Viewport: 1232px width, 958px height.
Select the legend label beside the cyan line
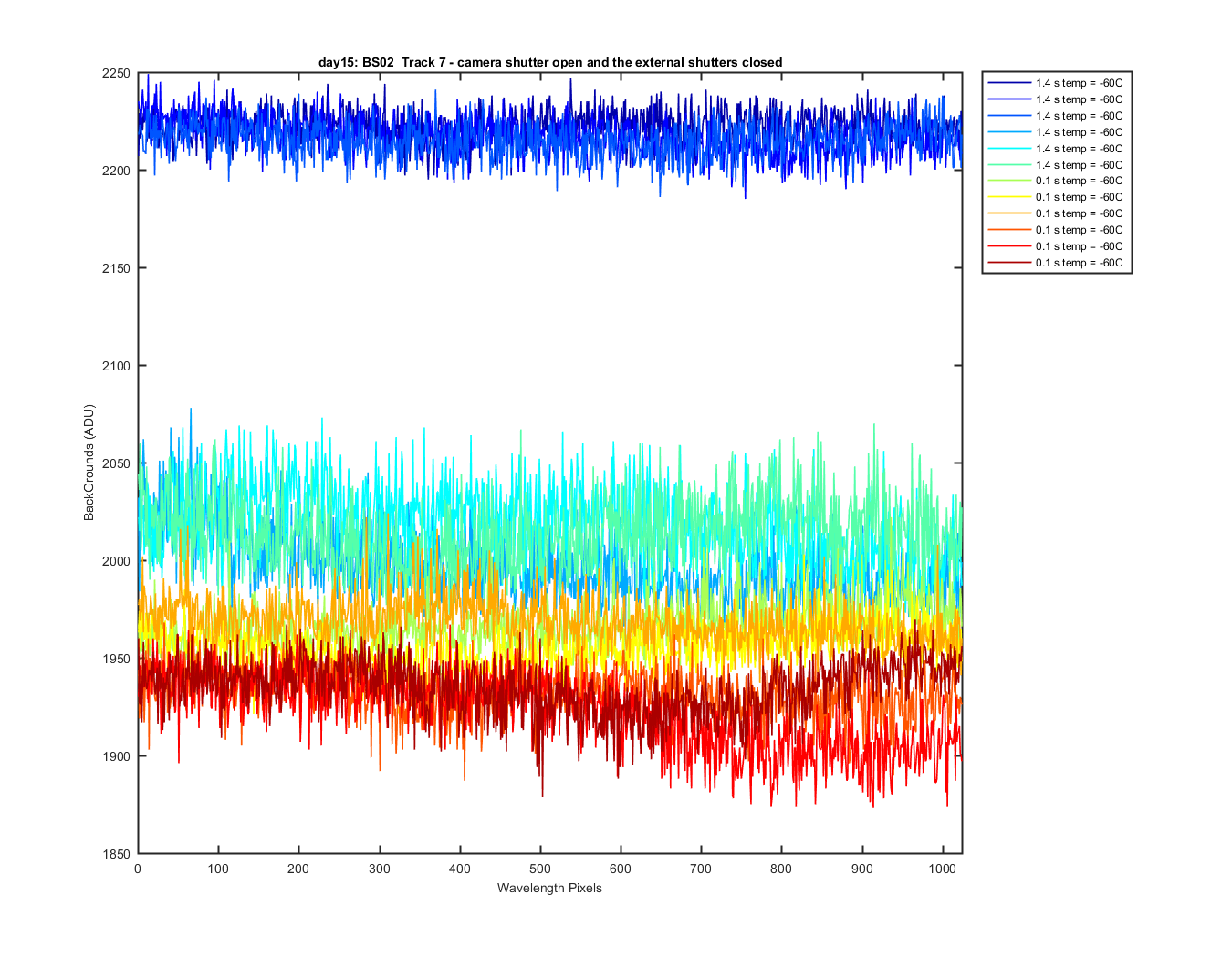tap(1079, 149)
